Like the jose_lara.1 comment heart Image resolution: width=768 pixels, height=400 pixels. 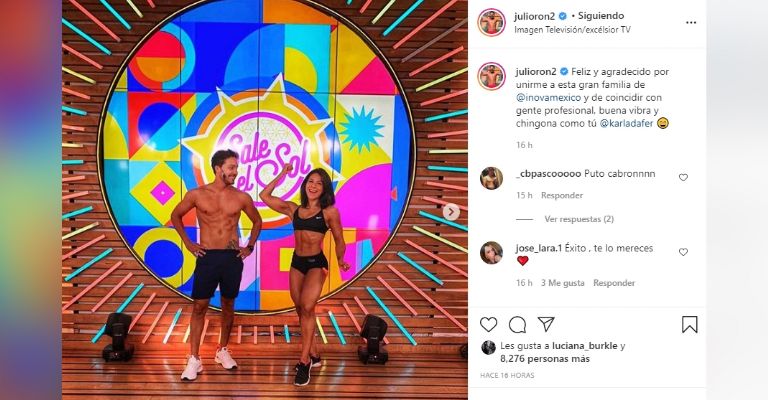(683, 252)
